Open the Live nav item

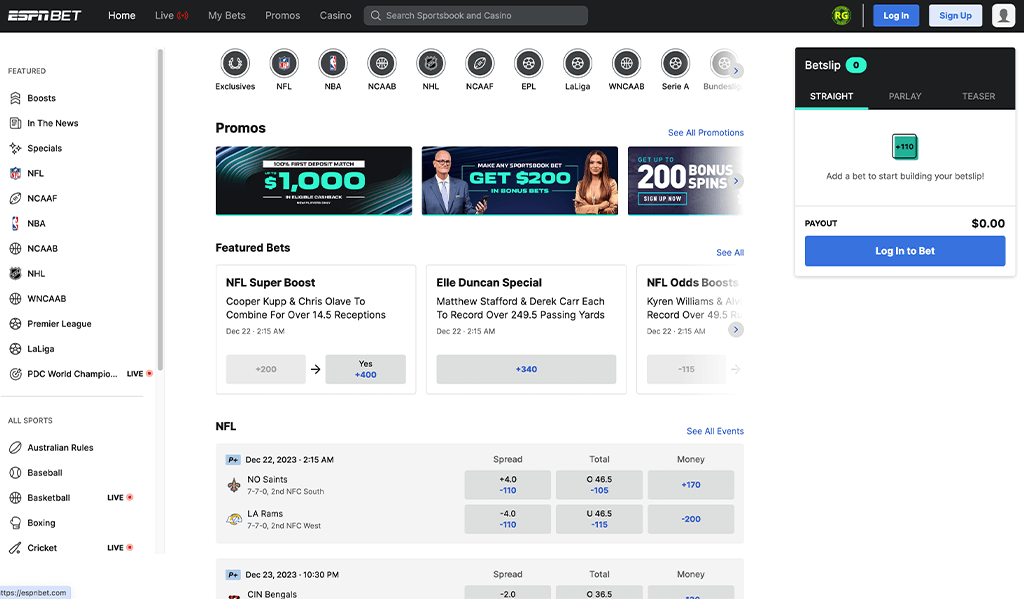(x=172, y=16)
